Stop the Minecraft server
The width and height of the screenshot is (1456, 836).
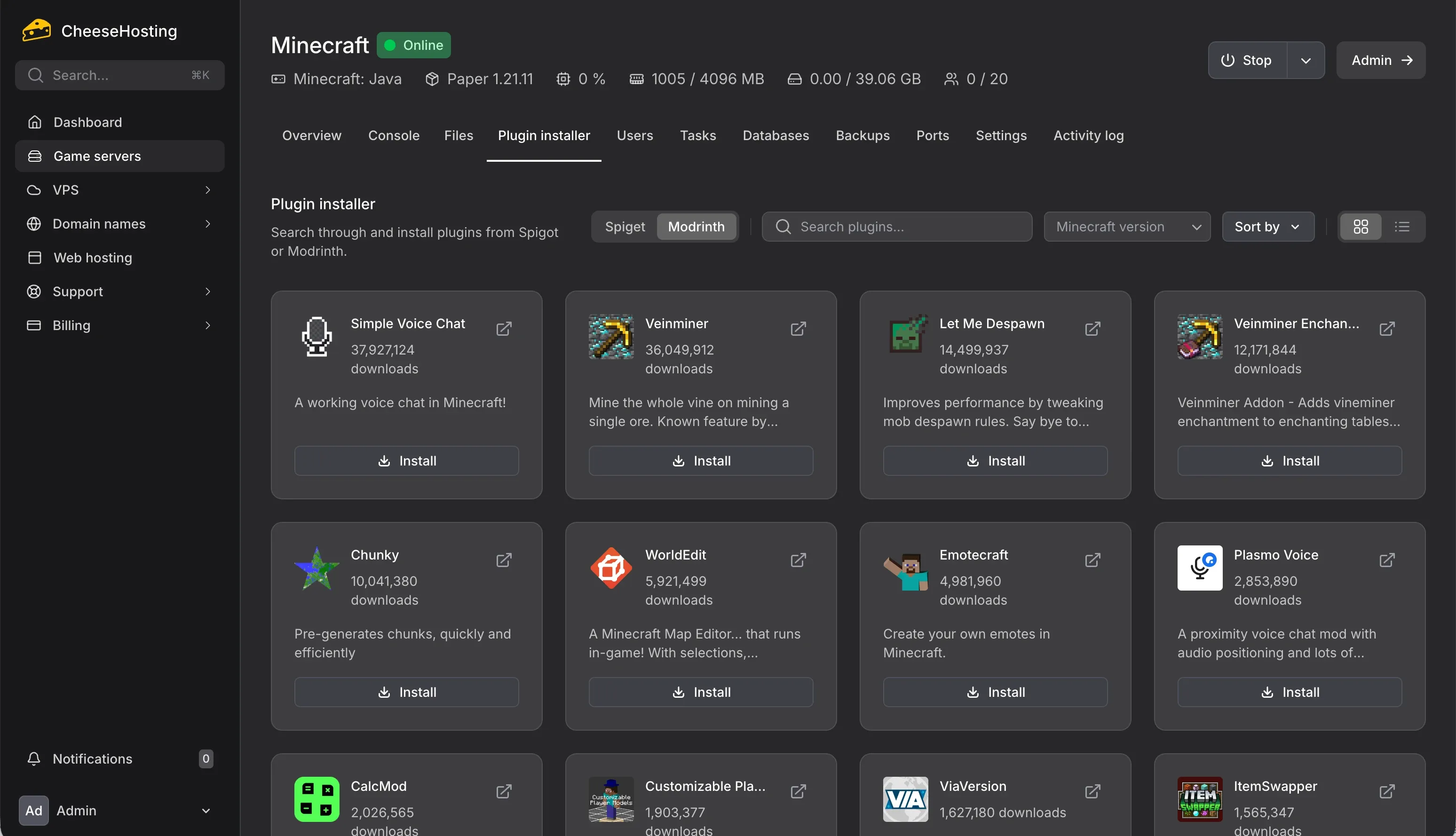[1247, 60]
